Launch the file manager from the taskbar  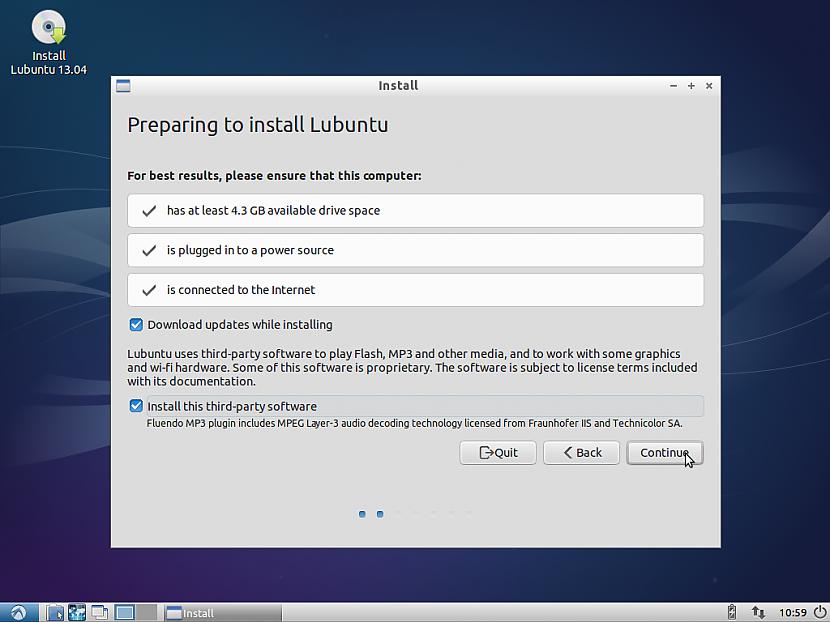tap(54, 612)
